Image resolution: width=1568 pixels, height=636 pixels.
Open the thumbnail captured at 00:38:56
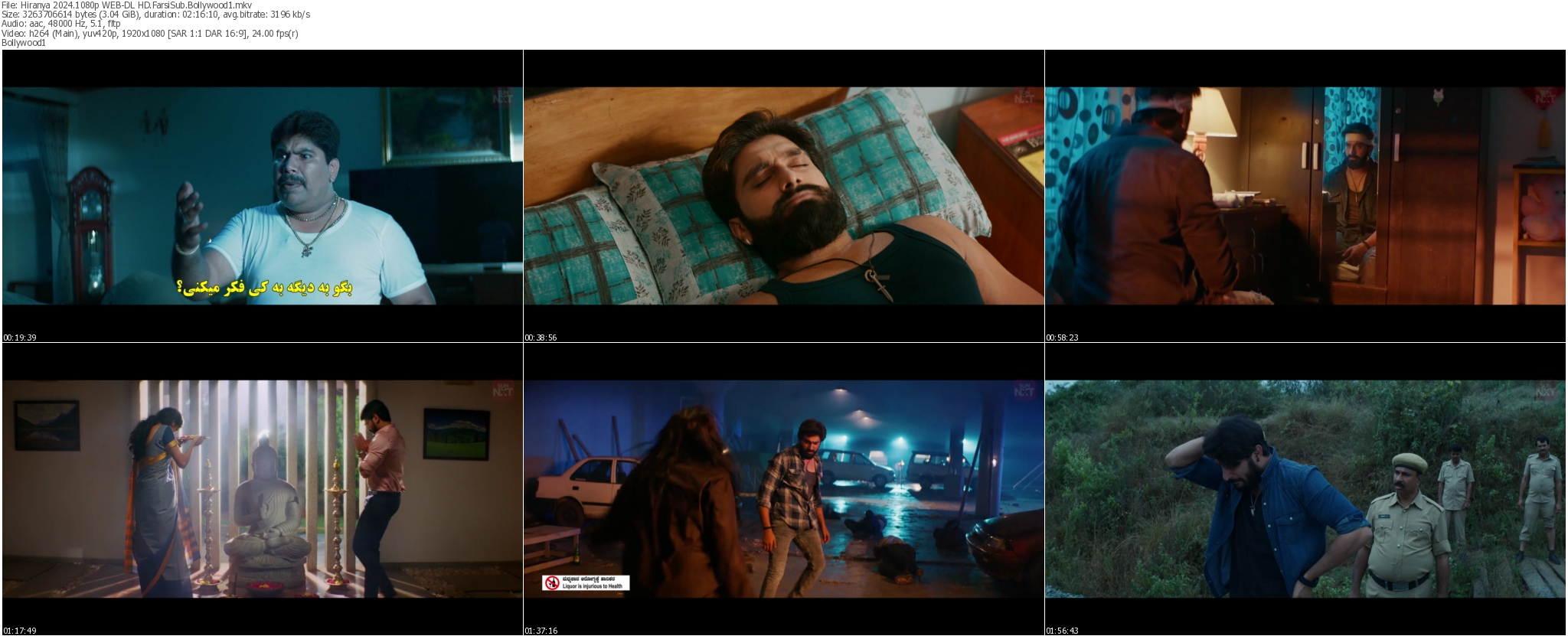(784, 196)
